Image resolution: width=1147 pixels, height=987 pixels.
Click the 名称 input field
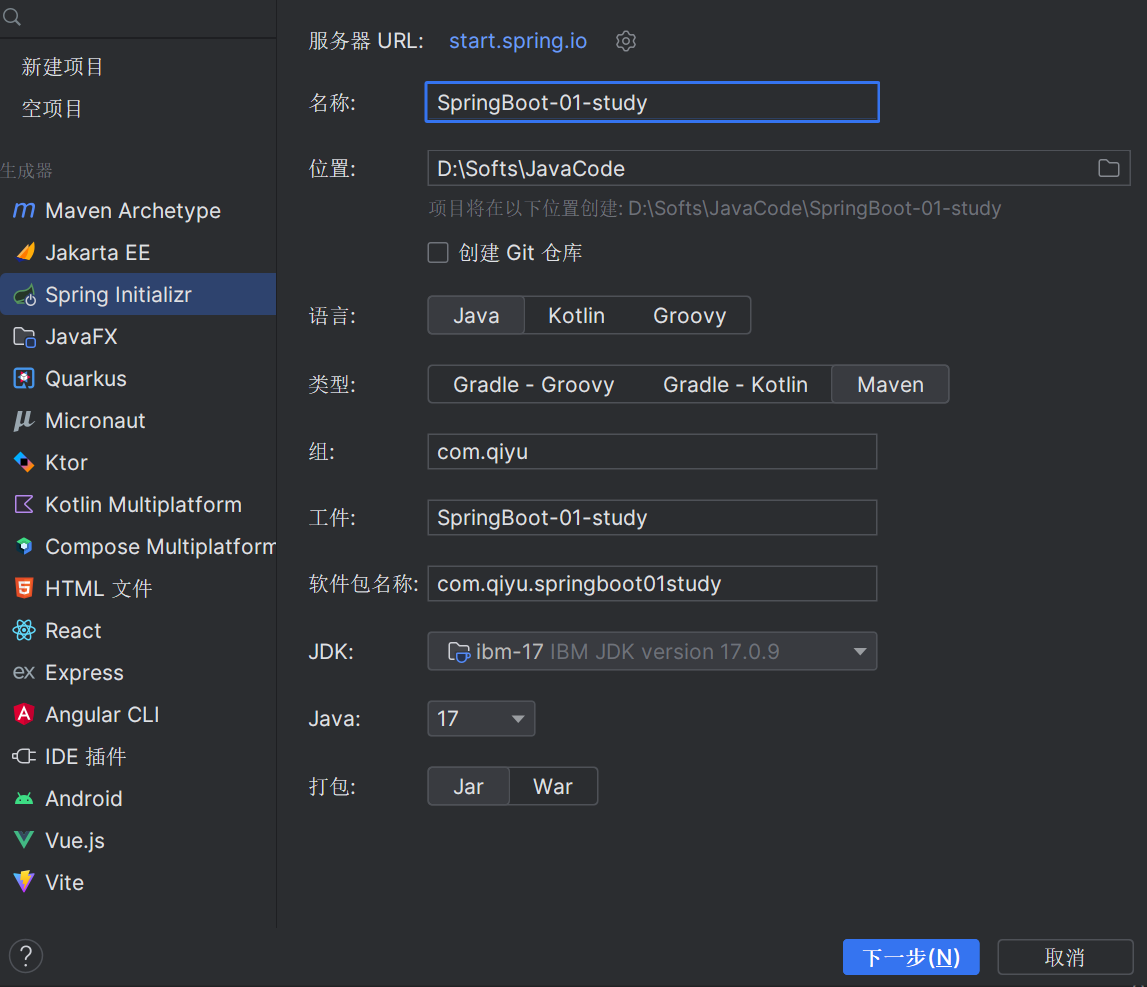click(651, 102)
